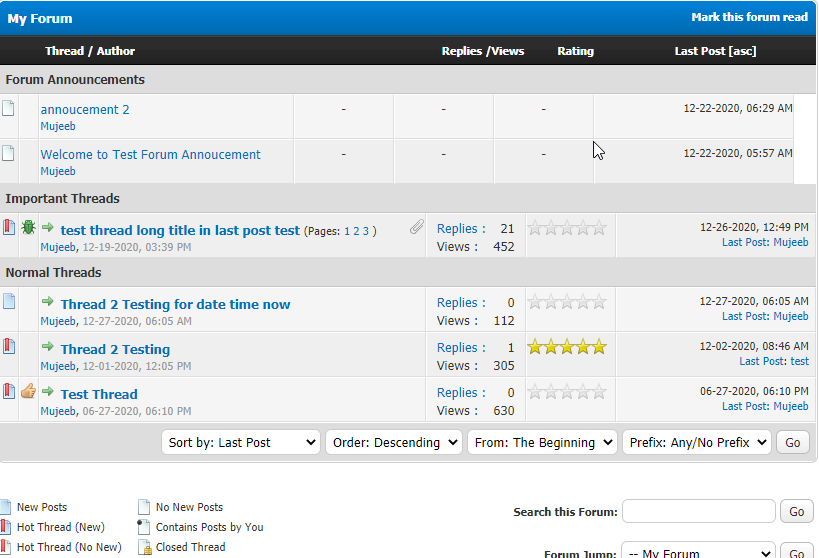The height and width of the screenshot is (558, 819).
Task: Rate "Test Thread" using its star rating
Action: [x=567, y=392]
